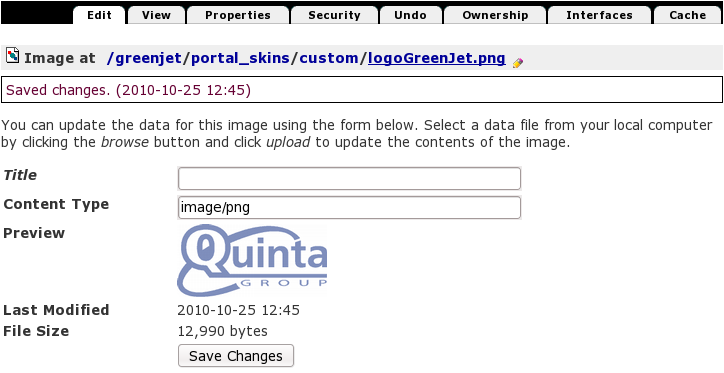Image resolution: width=724 pixels, height=373 pixels.
Task: Go to the Security tab
Action: pyautogui.click(x=334, y=15)
